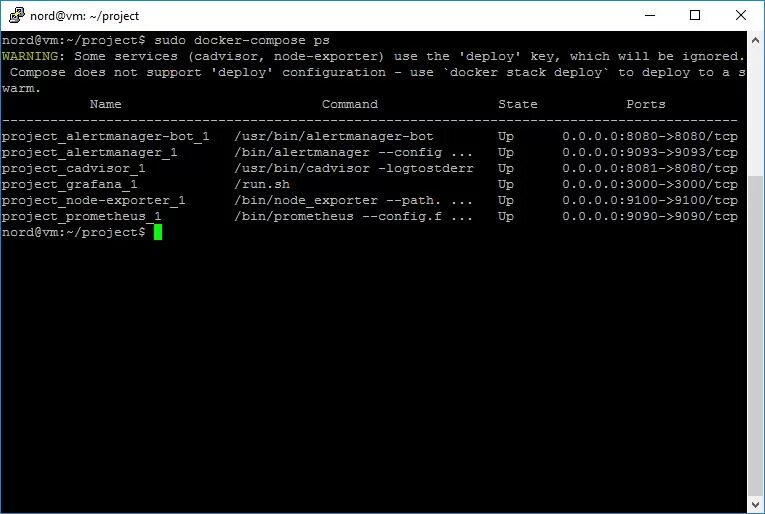Click '/bin/node_exporter --path. ...' command text
The width and height of the screenshot is (765, 514).
[x=354, y=200]
